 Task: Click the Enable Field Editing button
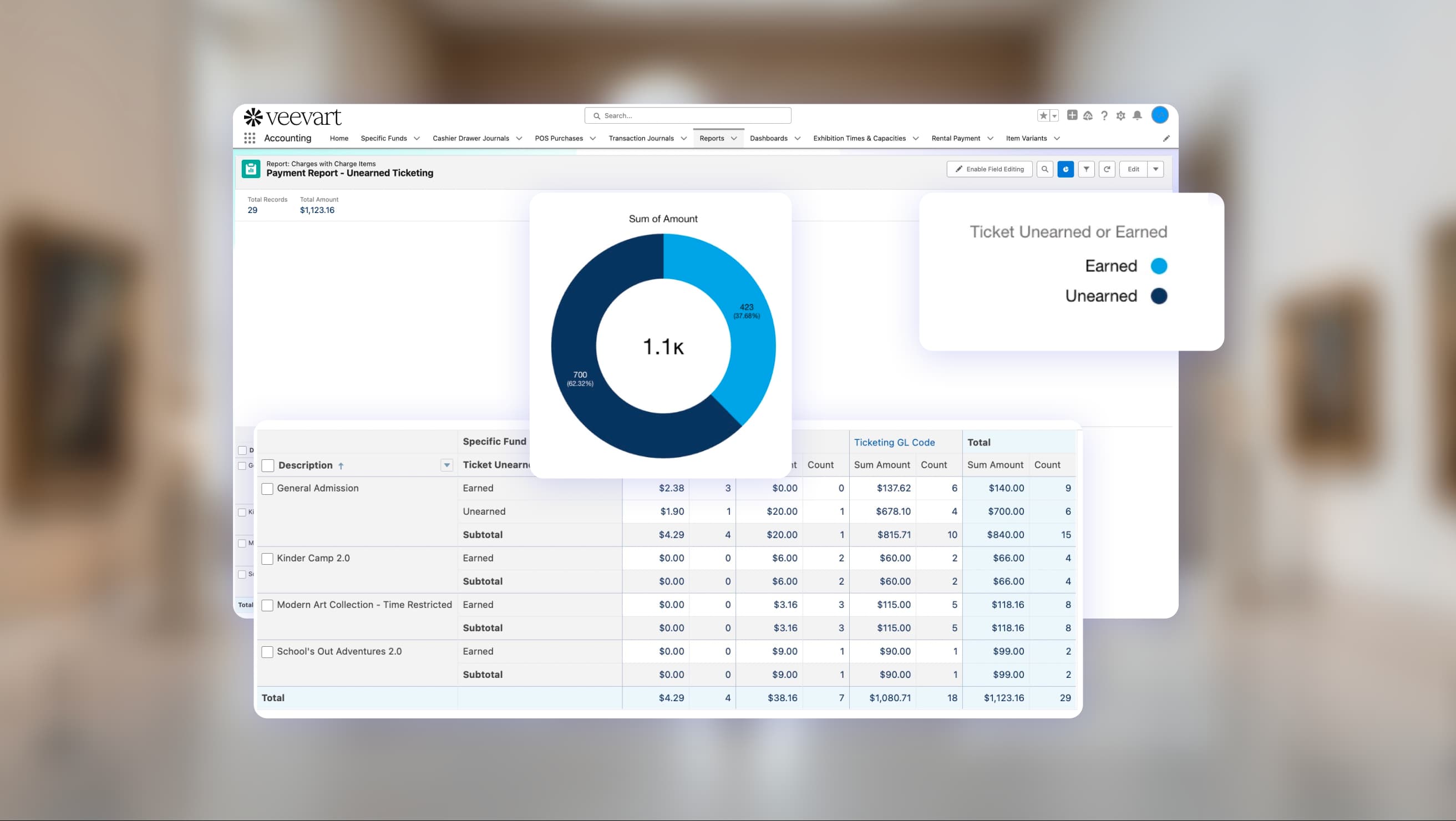[x=989, y=169]
